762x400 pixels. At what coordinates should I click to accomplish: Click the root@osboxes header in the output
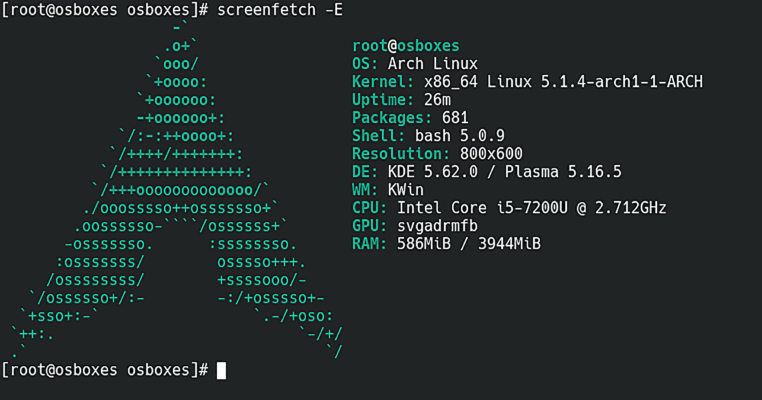point(406,46)
